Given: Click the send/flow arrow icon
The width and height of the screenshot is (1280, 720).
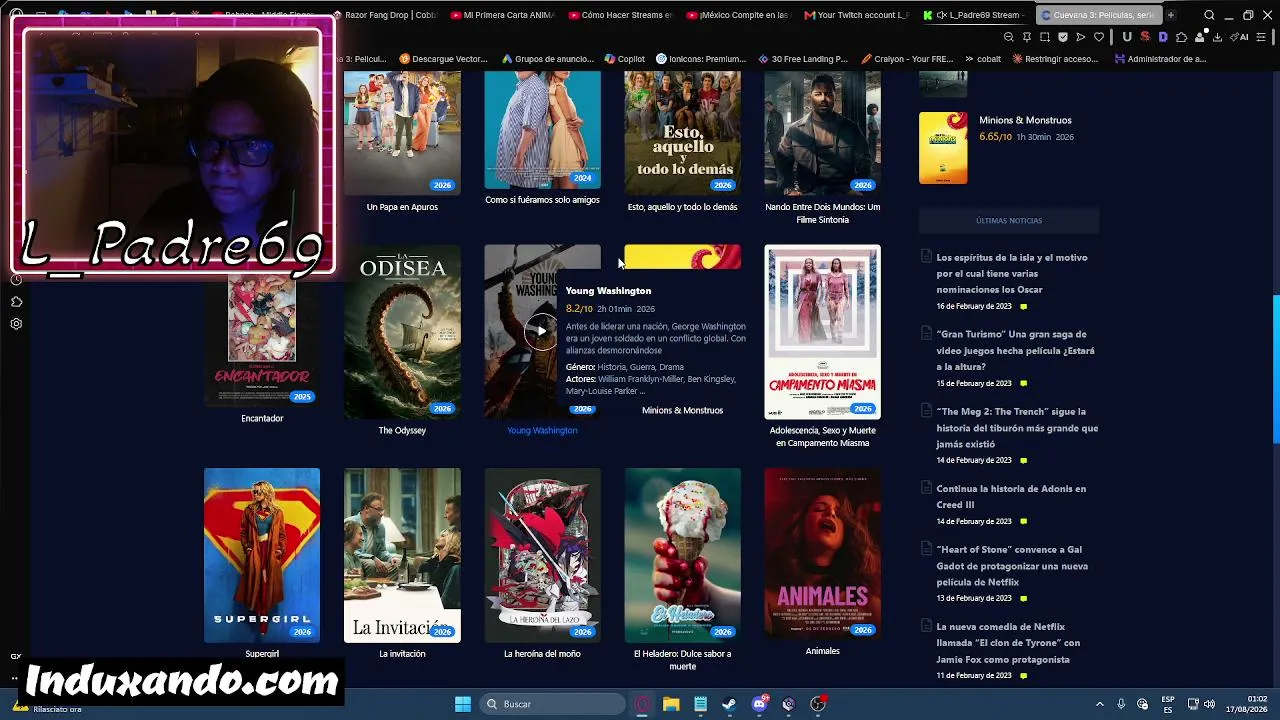Looking at the screenshot, I should pos(1080,37).
